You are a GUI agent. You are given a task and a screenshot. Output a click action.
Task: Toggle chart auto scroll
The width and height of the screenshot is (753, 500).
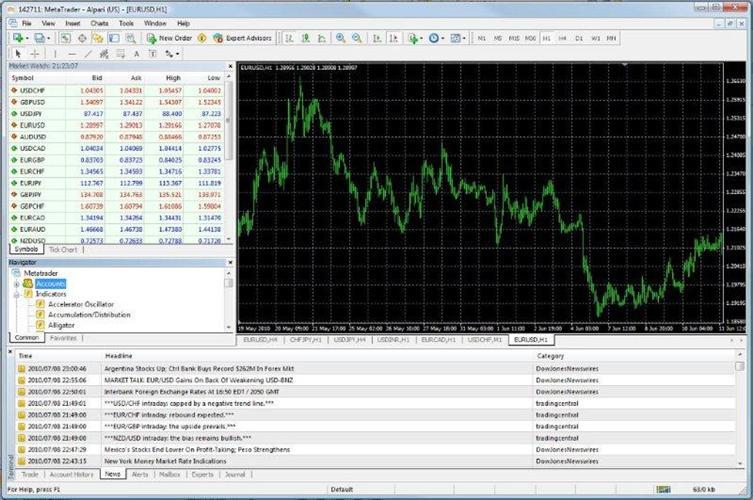pyautogui.click(x=377, y=38)
